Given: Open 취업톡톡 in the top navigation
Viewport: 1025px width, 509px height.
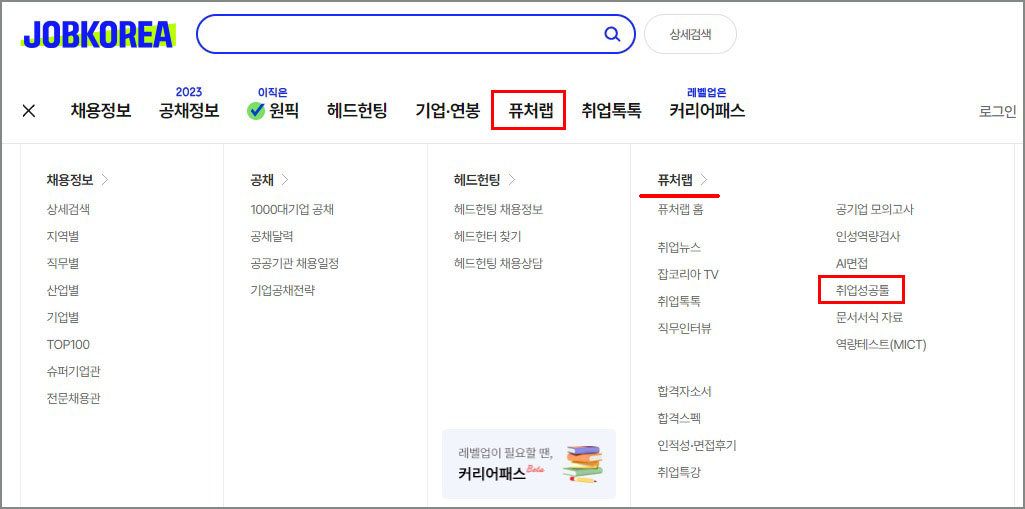Looking at the screenshot, I should 611,110.
